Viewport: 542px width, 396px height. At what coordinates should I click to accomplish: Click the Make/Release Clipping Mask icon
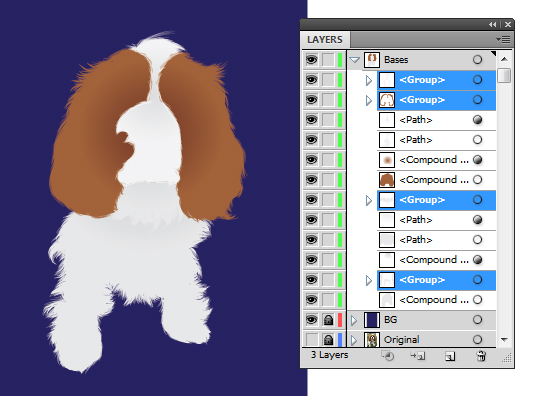pyautogui.click(x=388, y=356)
